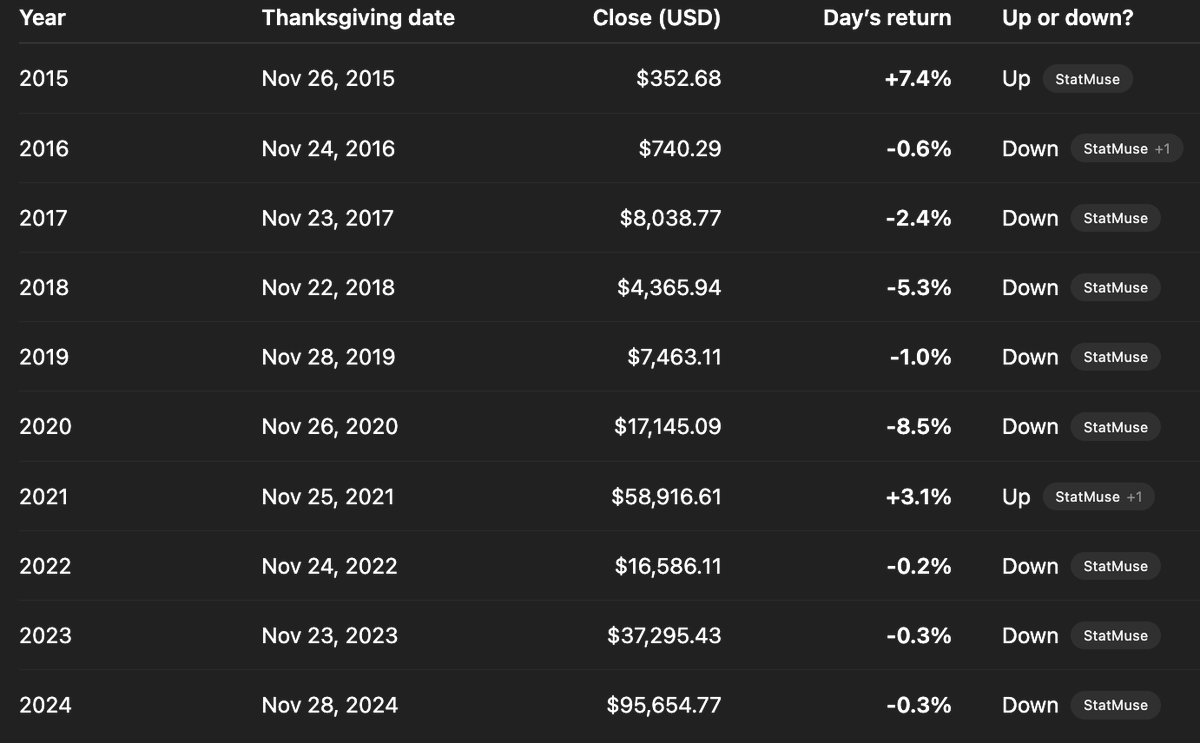Image resolution: width=1200 pixels, height=743 pixels.
Task: Click the Nov 25, 2021 date cell
Action: [x=328, y=497]
